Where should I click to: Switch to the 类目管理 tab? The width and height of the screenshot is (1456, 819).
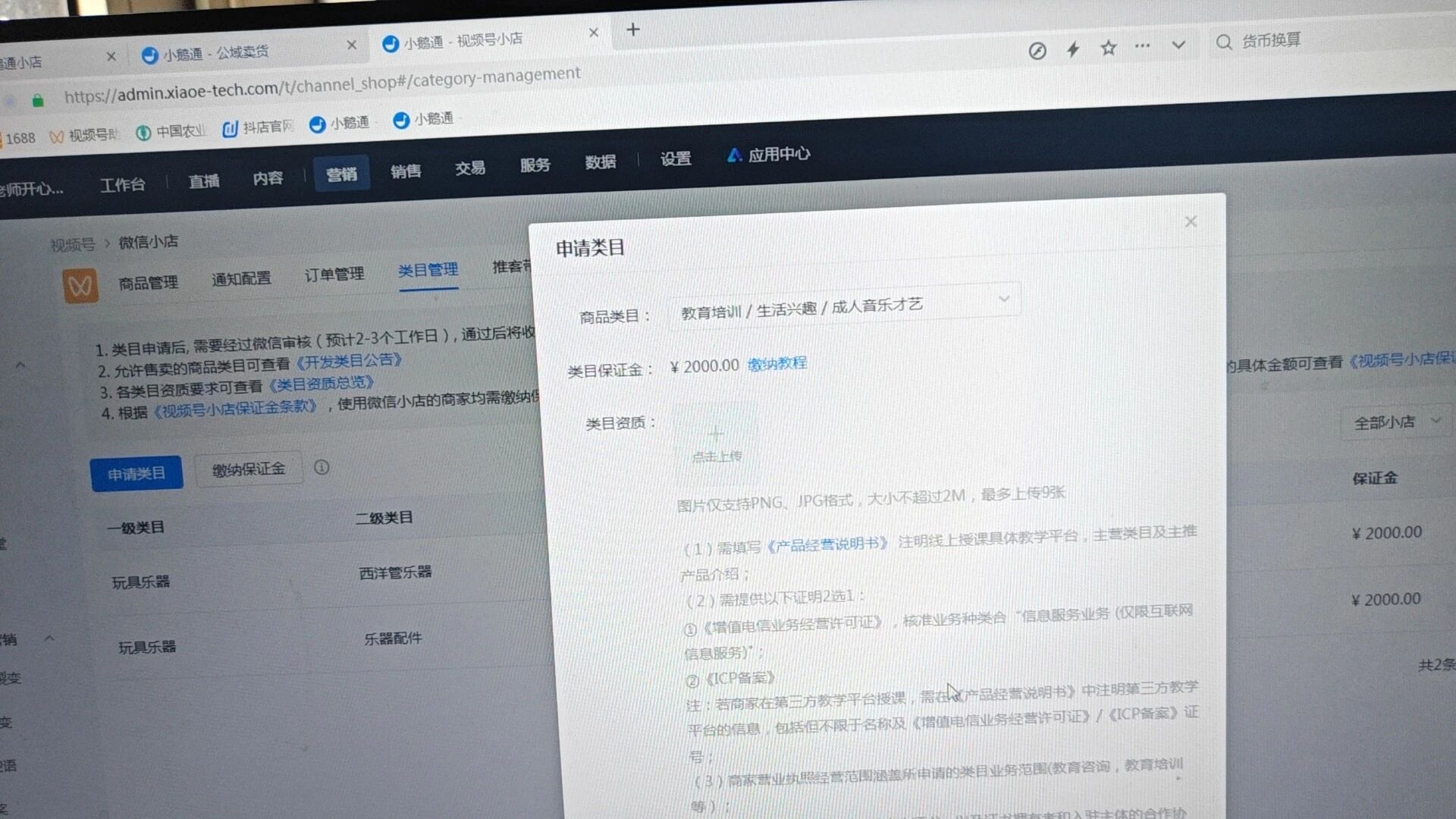coord(428,270)
